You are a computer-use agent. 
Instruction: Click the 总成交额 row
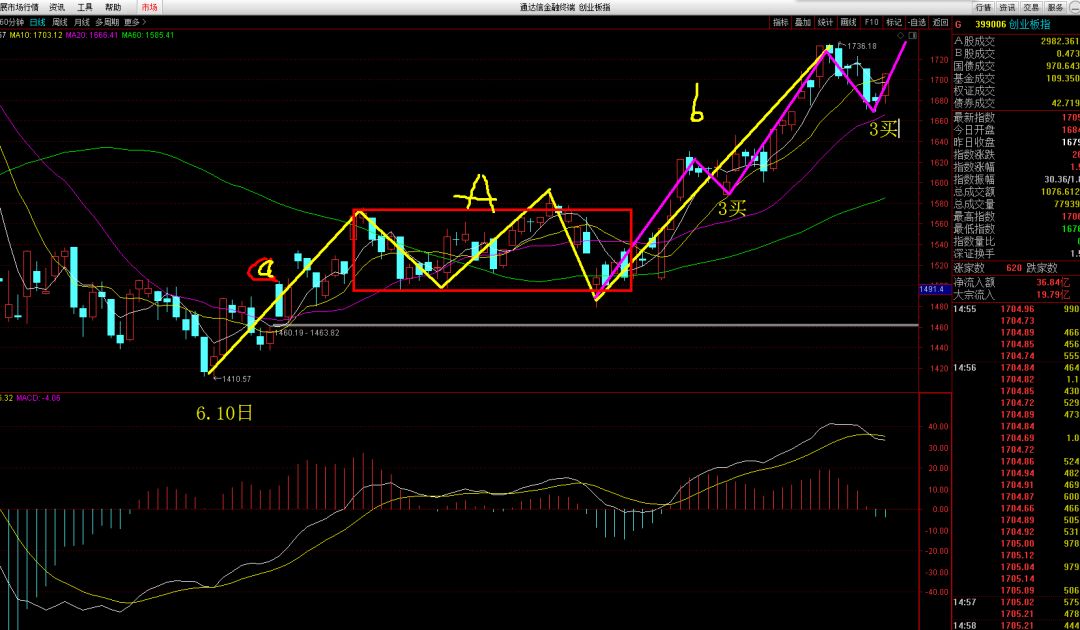pyautogui.click(x=1016, y=192)
